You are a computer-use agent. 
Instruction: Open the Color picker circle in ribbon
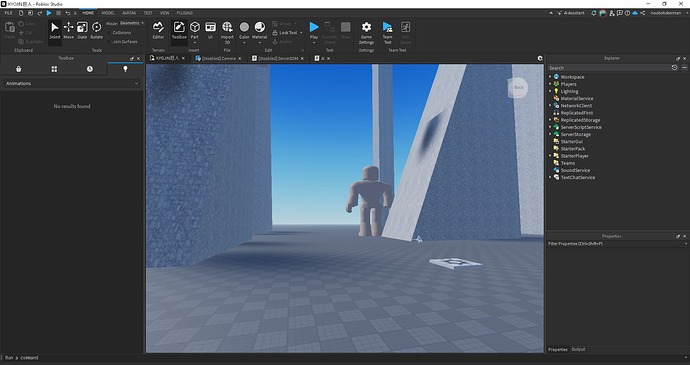click(244, 27)
